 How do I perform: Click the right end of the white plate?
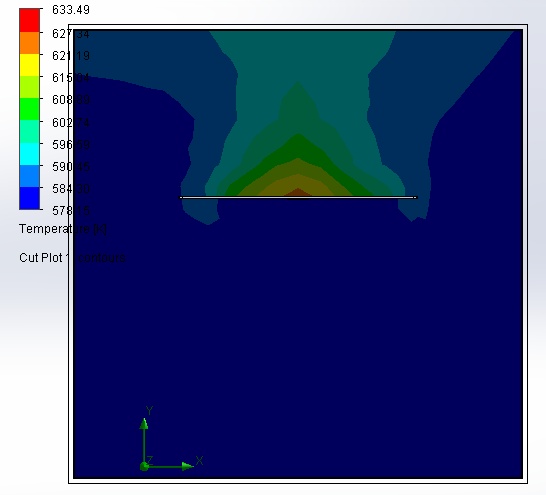click(415, 197)
